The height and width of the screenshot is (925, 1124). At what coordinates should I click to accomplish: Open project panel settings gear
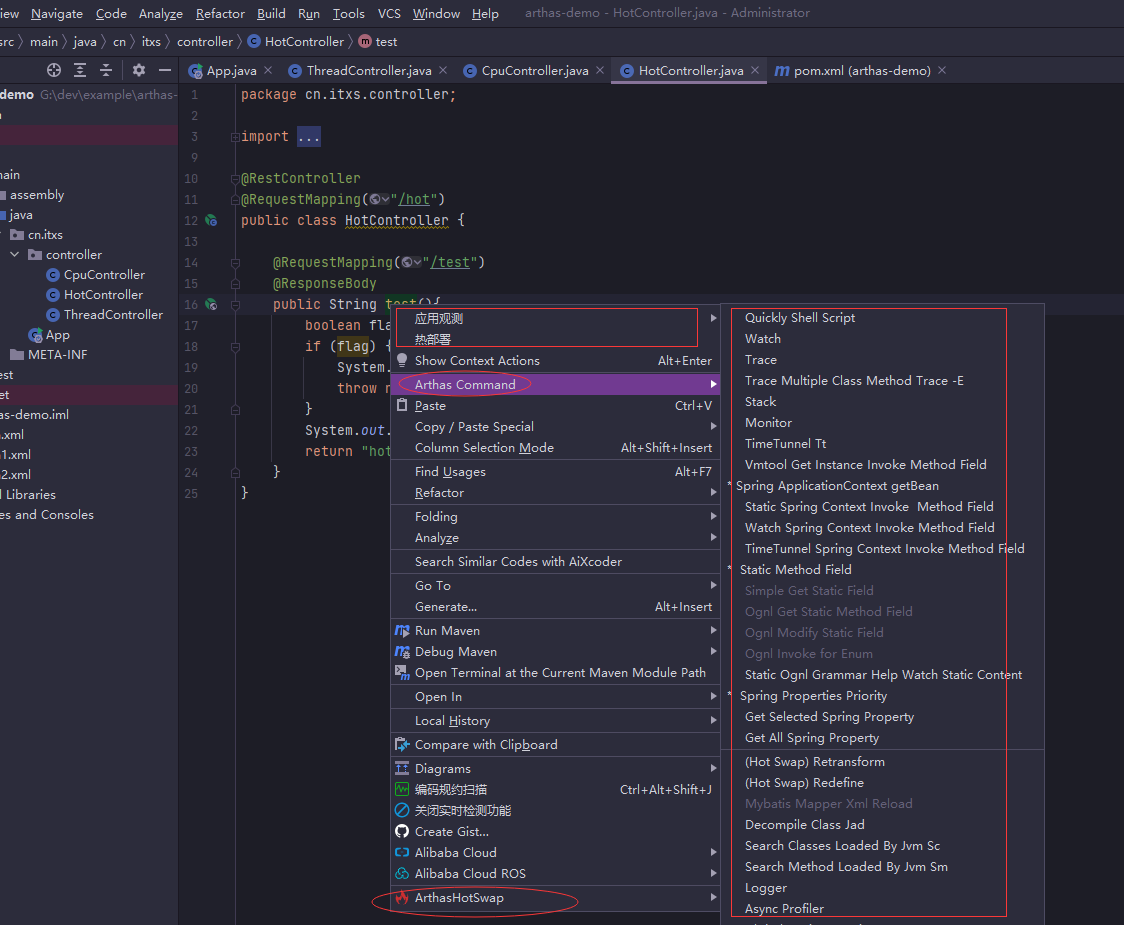tap(138, 70)
